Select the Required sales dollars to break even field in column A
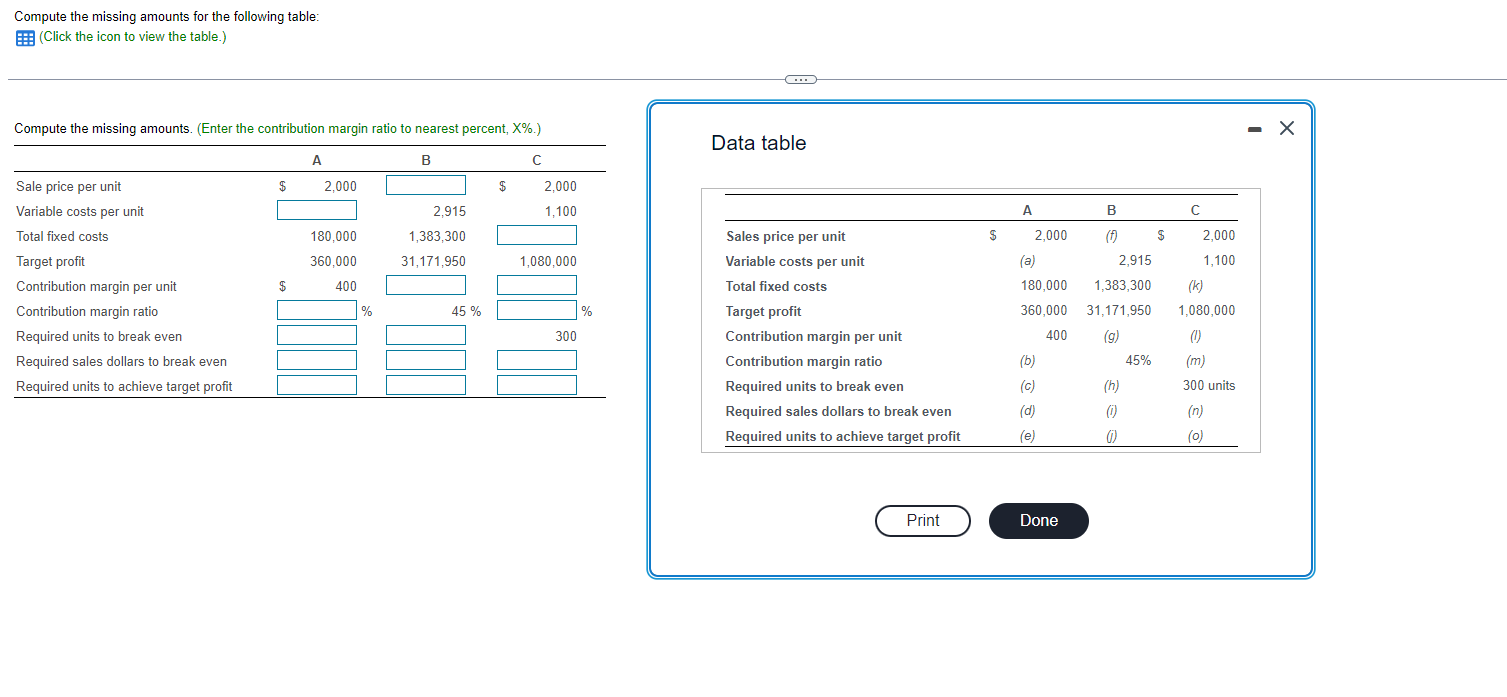Image resolution: width=1507 pixels, height=697 pixels. tap(316, 360)
